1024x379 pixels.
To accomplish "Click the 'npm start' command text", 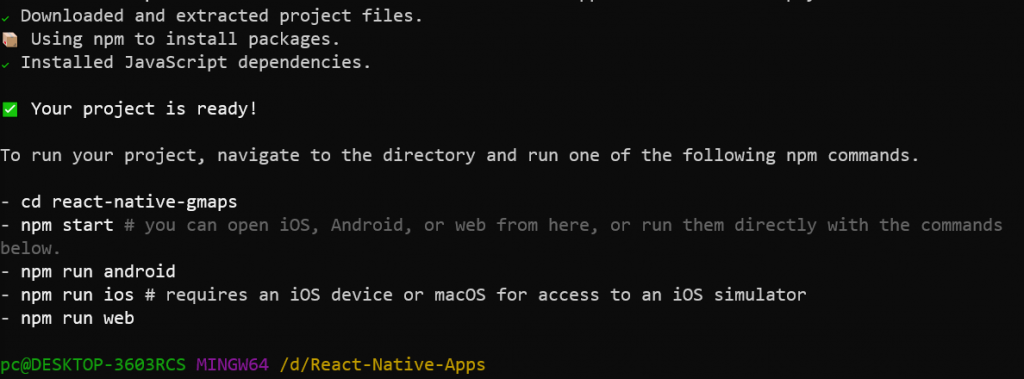I will click(67, 225).
